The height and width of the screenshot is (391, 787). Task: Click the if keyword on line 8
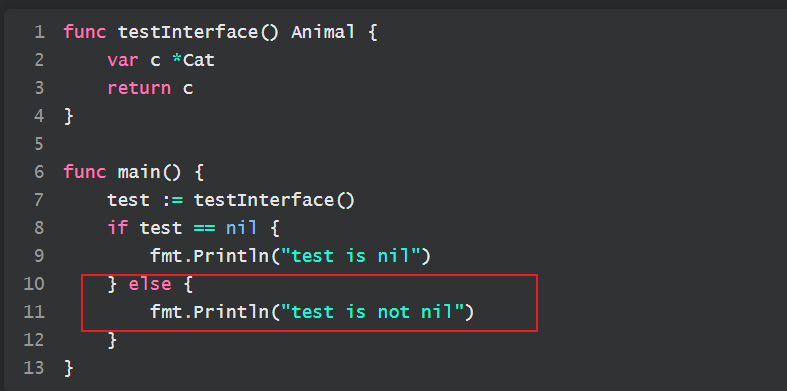tap(117, 229)
